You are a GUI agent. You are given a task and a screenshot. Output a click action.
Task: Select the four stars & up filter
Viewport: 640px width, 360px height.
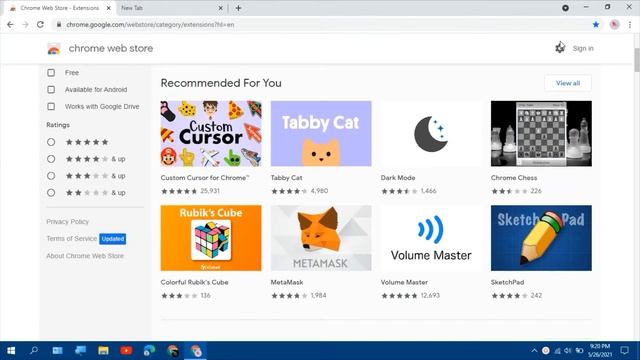click(x=51, y=159)
